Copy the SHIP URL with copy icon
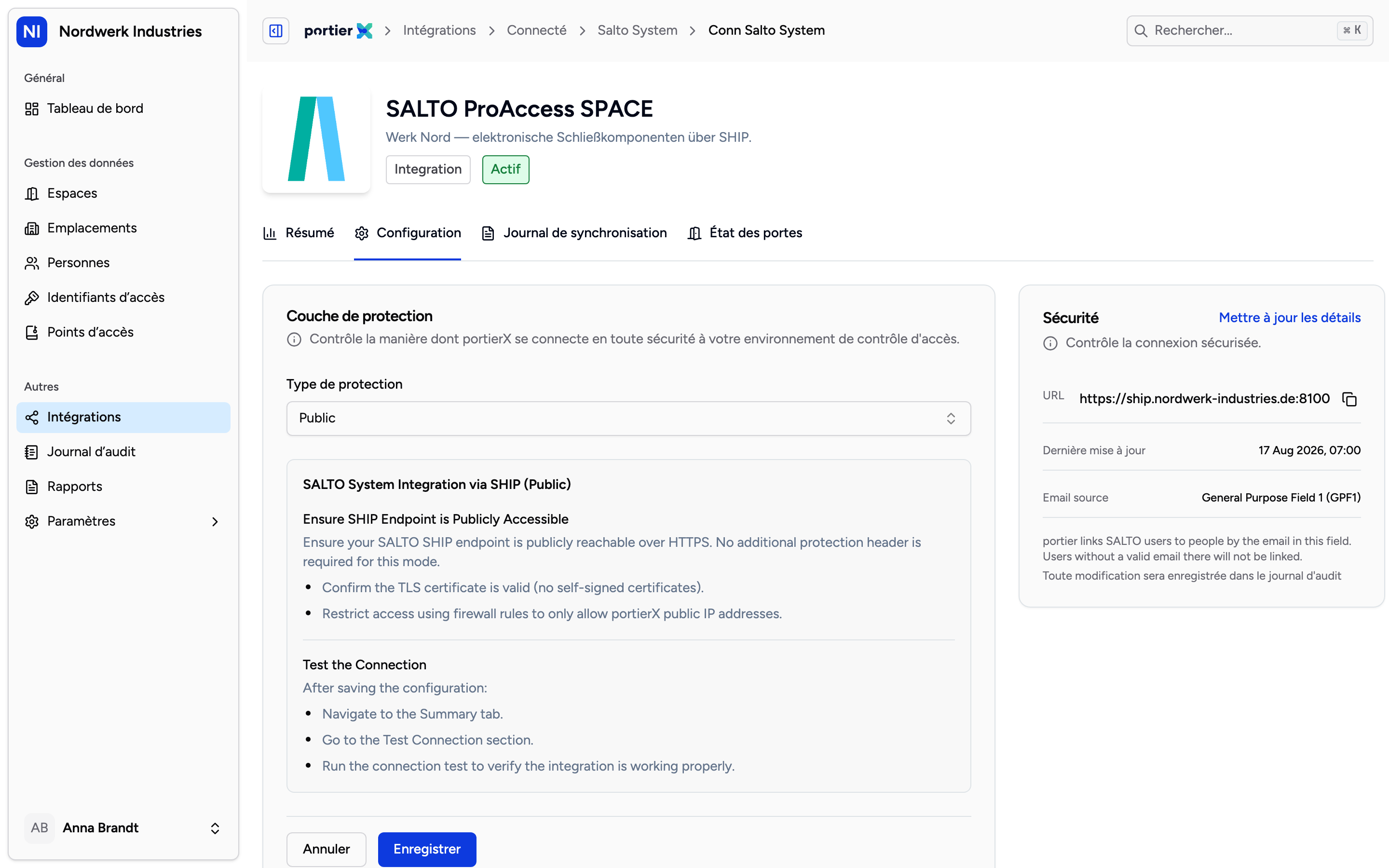Image resolution: width=1389 pixels, height=868 pixels. tap(1349, 399)
